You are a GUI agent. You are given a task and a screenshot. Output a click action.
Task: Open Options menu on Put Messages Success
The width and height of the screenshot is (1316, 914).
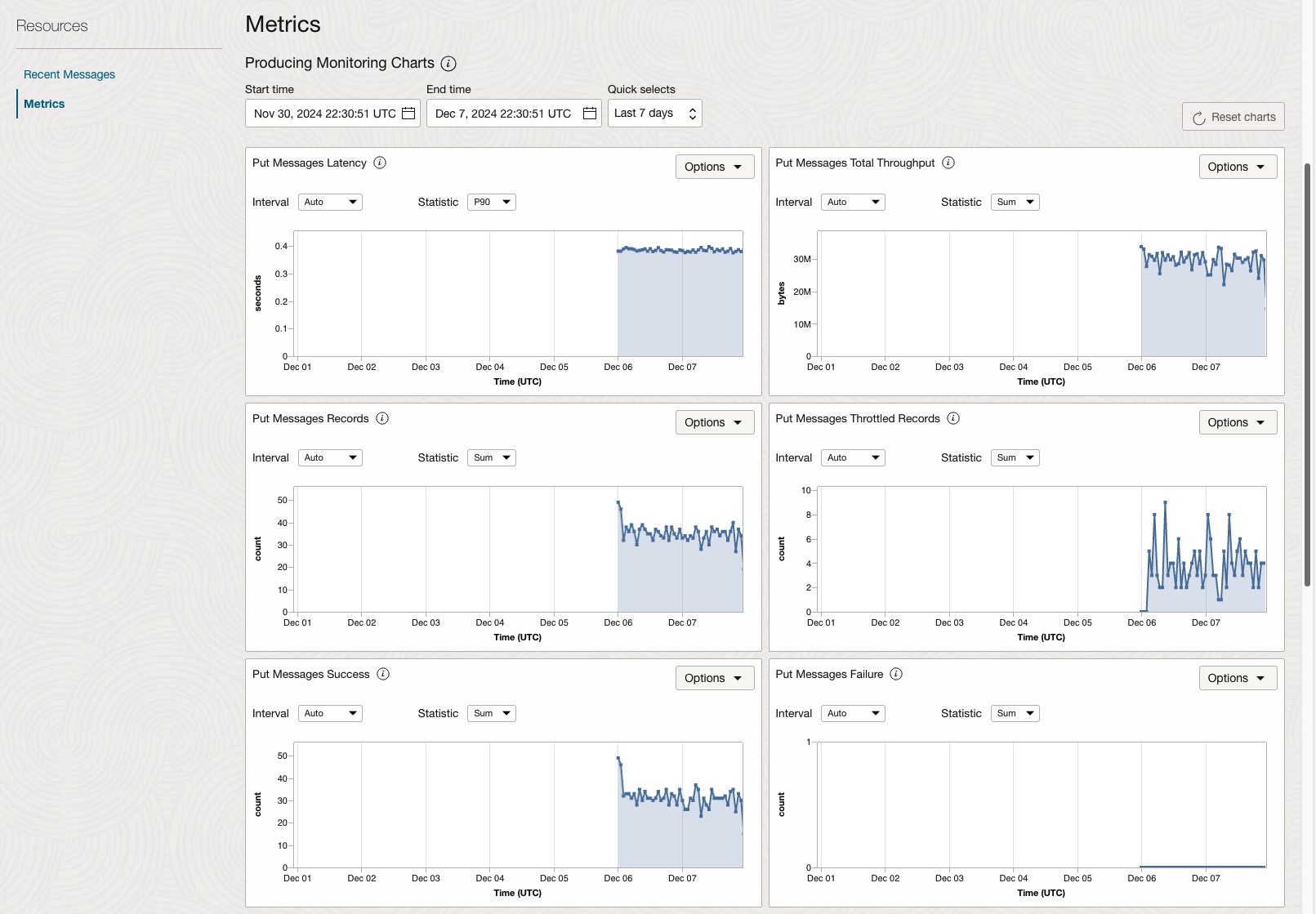(715, 678)
